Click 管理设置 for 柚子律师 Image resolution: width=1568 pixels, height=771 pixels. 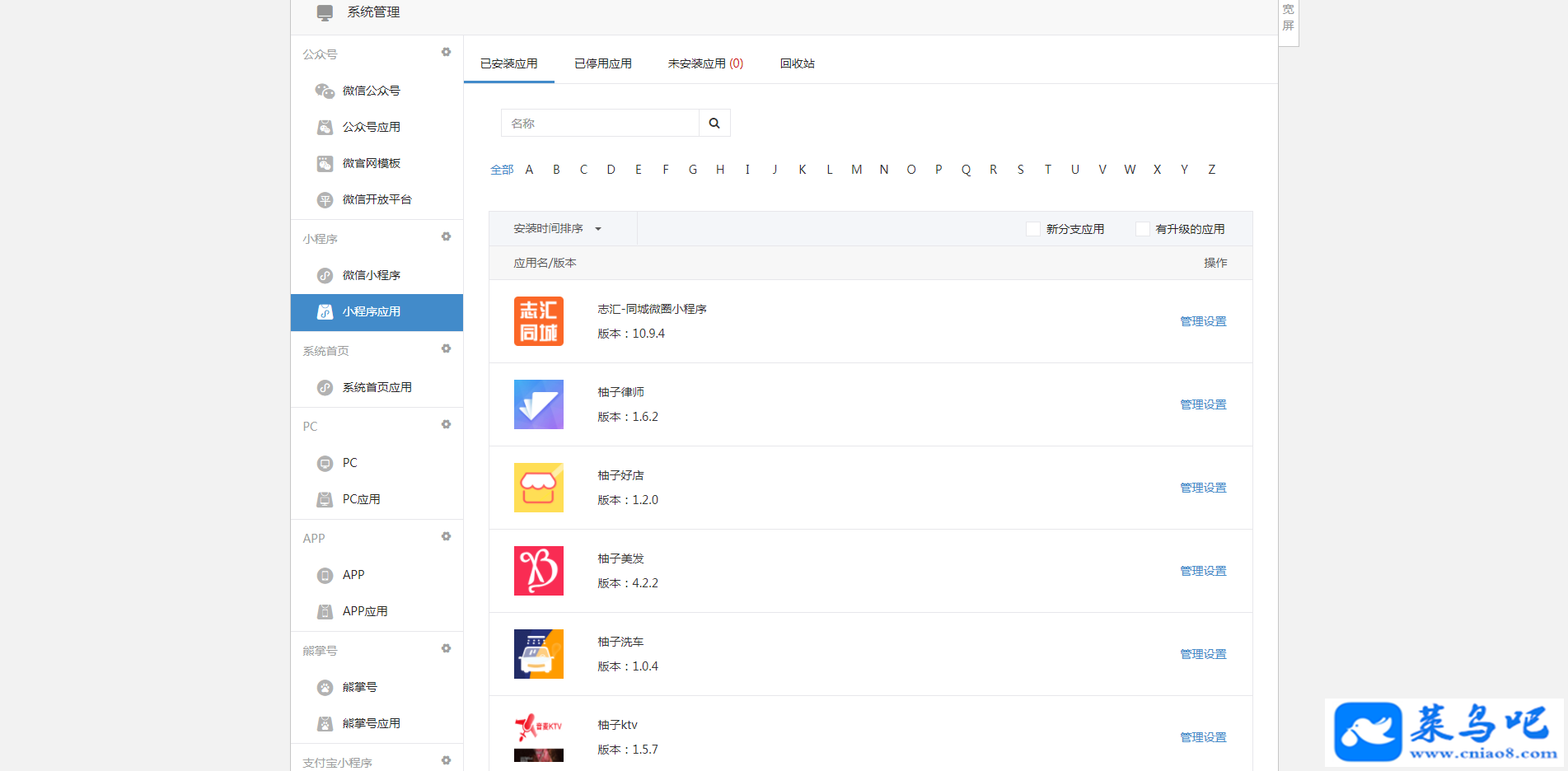1203,404
